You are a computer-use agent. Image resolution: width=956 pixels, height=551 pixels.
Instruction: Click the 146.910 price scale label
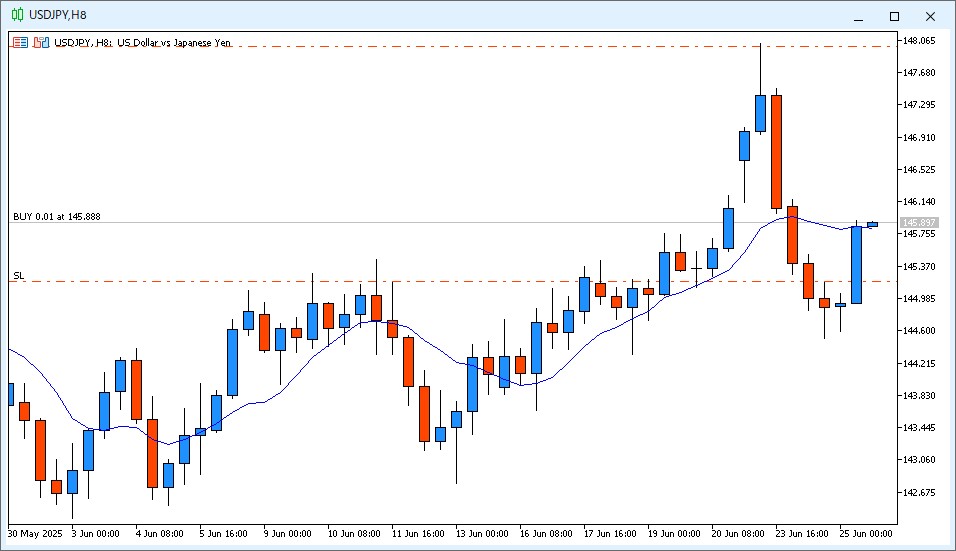(x=919, y=138)
